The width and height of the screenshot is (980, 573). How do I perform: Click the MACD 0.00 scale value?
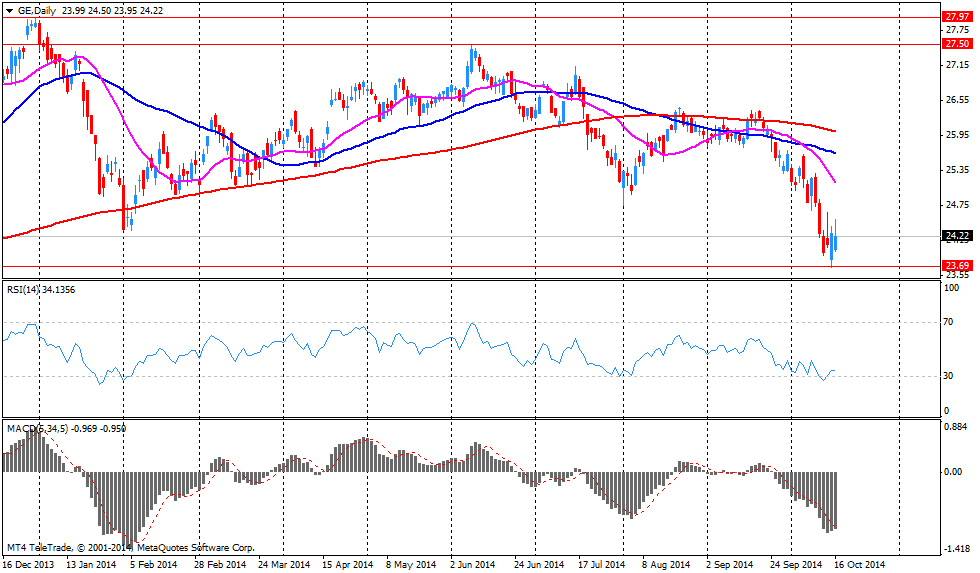(x=954, y=471)
